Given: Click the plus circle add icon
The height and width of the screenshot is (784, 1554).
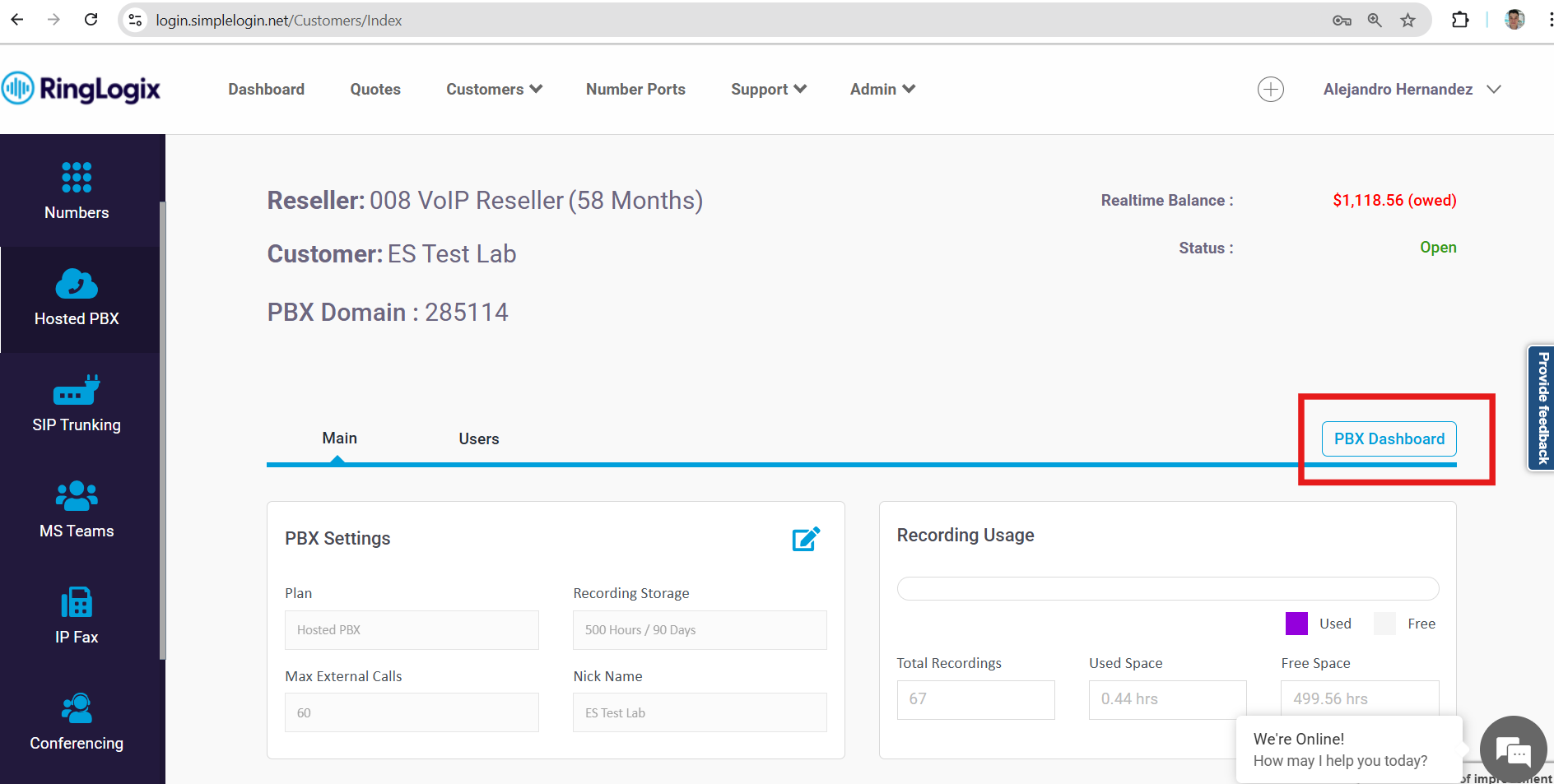Looking at the screenshot, I should pyautogui.click(x=1270, y=89).
